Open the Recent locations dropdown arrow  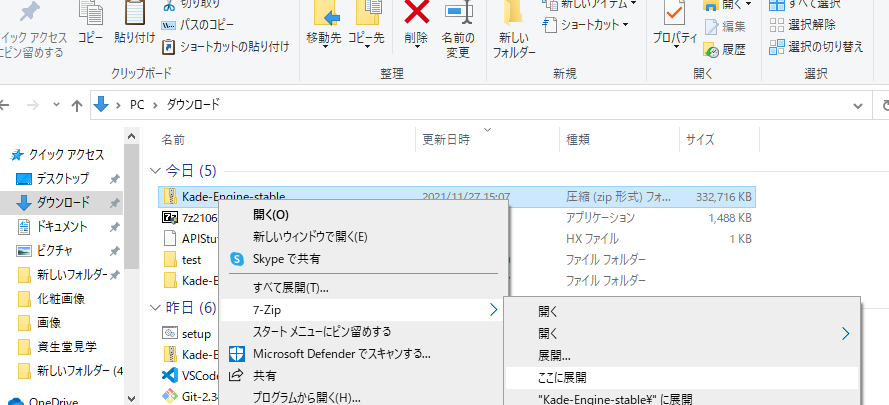point(56,105)
